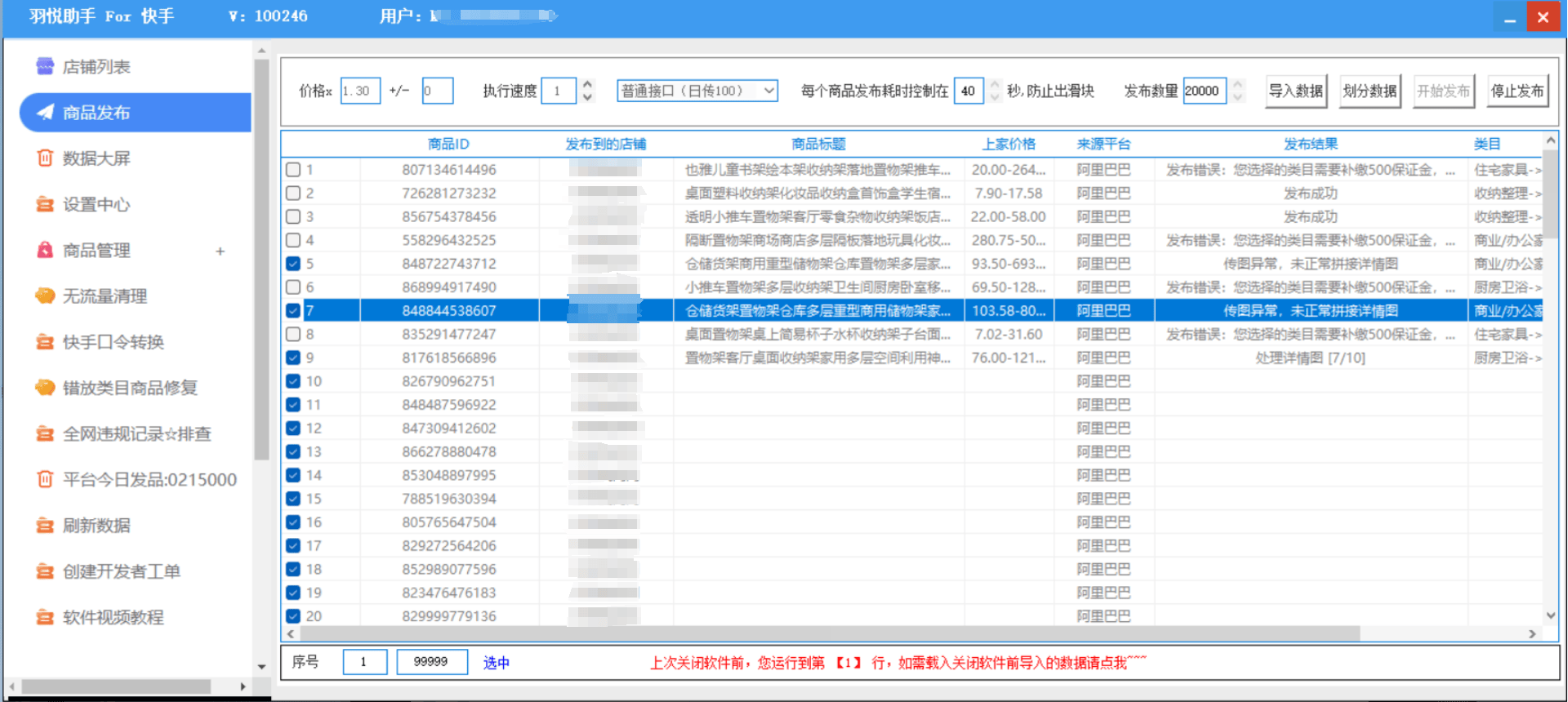Open the 刷新数据 menu item
The image size is (1568, 702).
click(96, 526)
